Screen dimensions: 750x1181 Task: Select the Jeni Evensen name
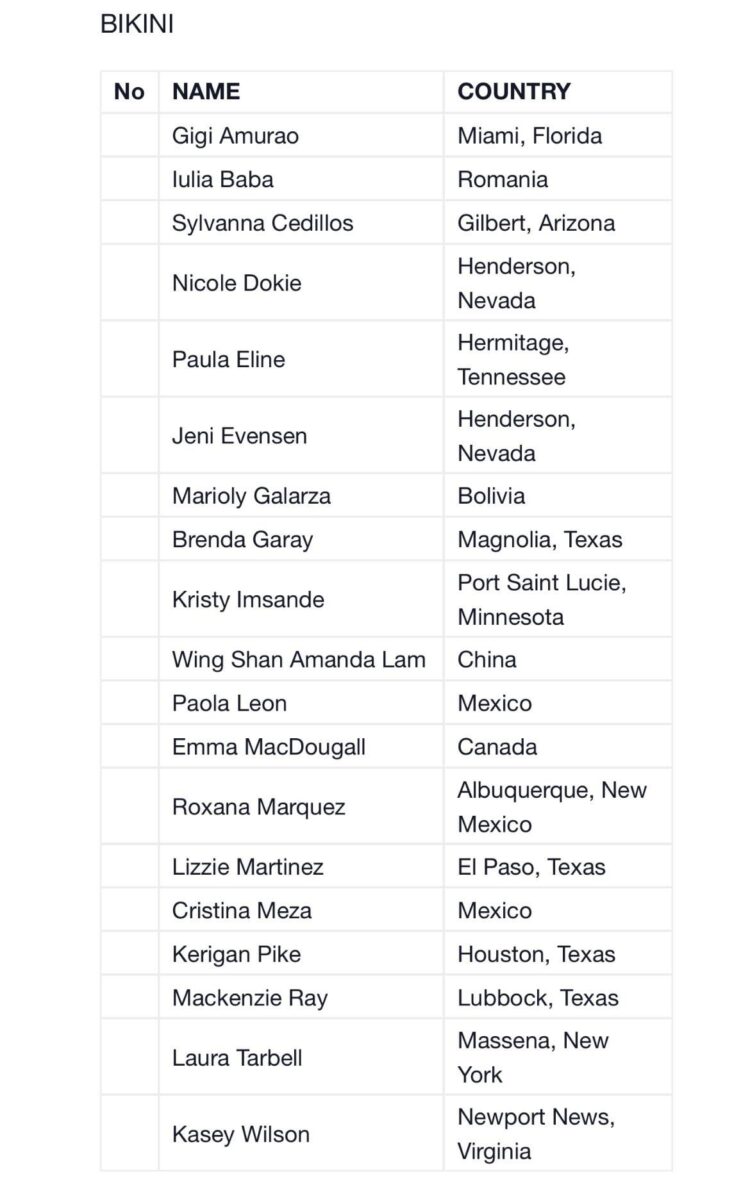[239, 436]
